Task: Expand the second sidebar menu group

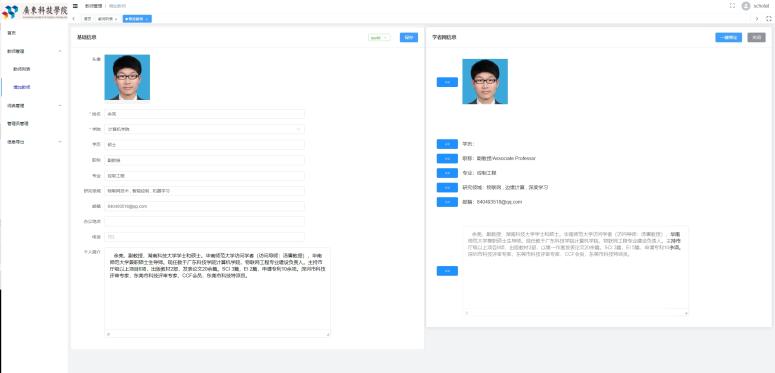Action: (34, 105)
